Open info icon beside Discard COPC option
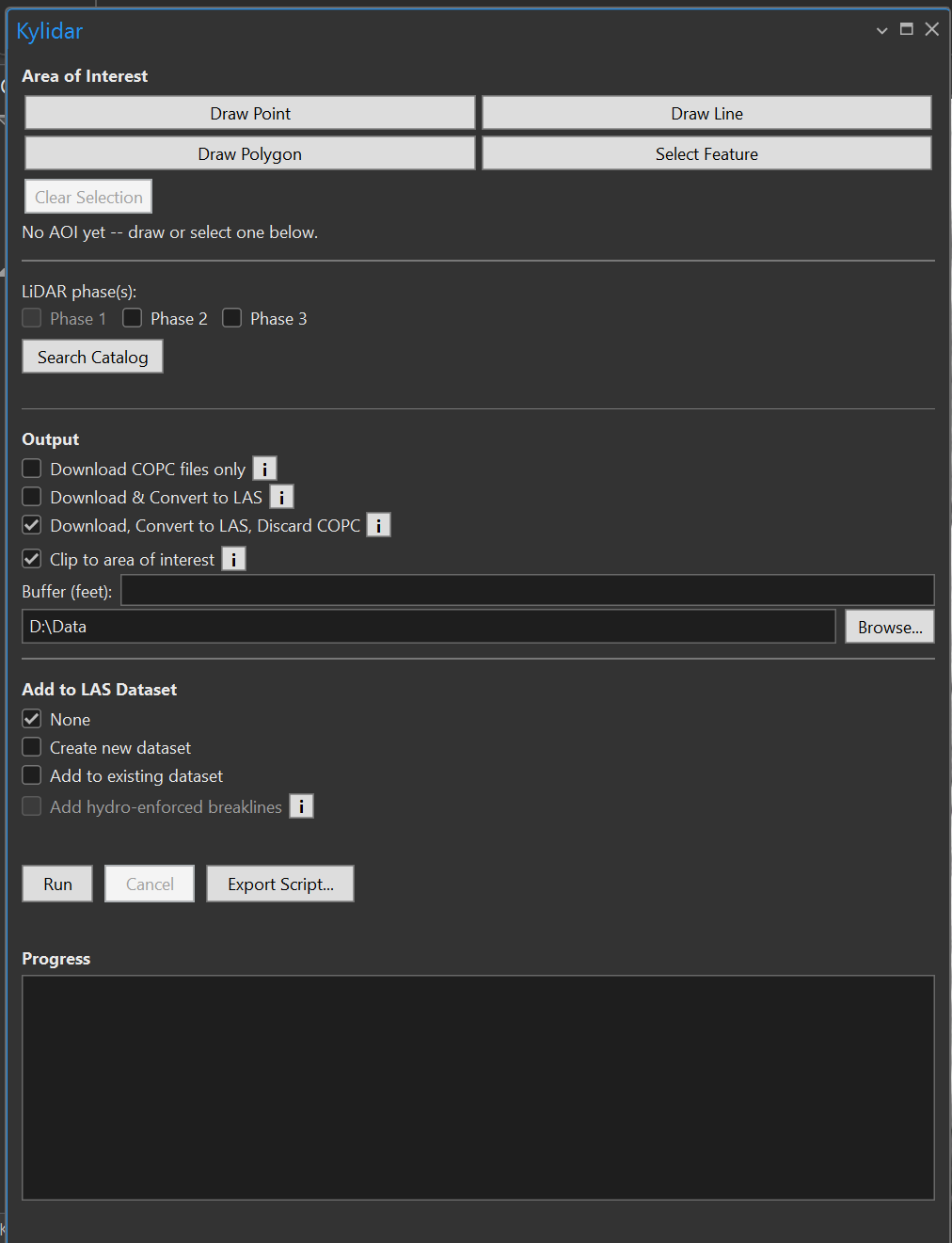Image resolution: width=952 pixels, height=1243 pixels. tap(378, 525)
